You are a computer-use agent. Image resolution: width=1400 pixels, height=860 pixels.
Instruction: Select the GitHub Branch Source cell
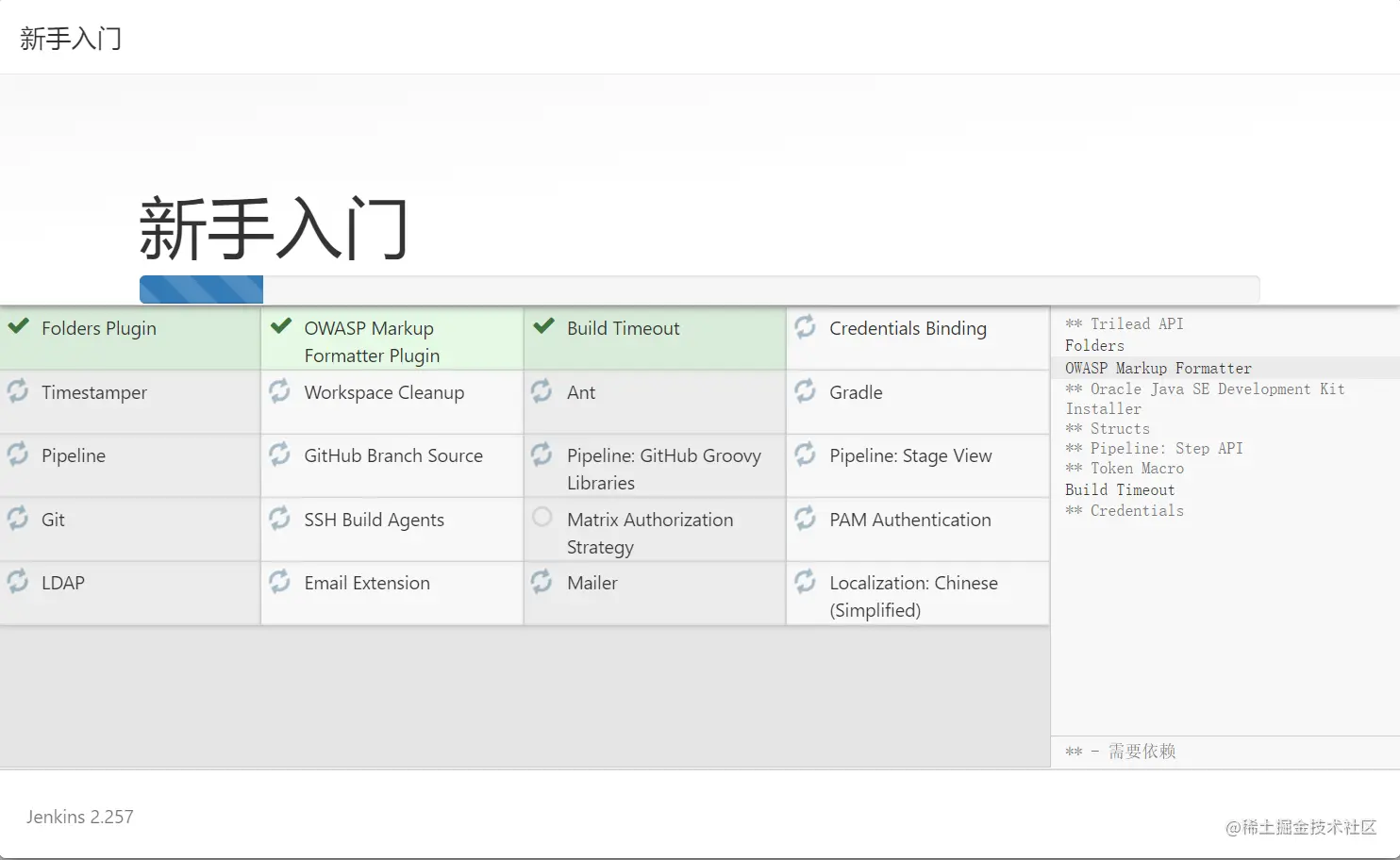coord(392,455)
